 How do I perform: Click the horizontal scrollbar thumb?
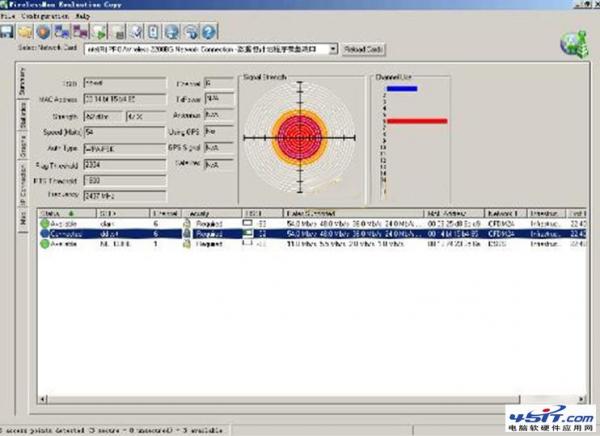(x=284, y=400)
